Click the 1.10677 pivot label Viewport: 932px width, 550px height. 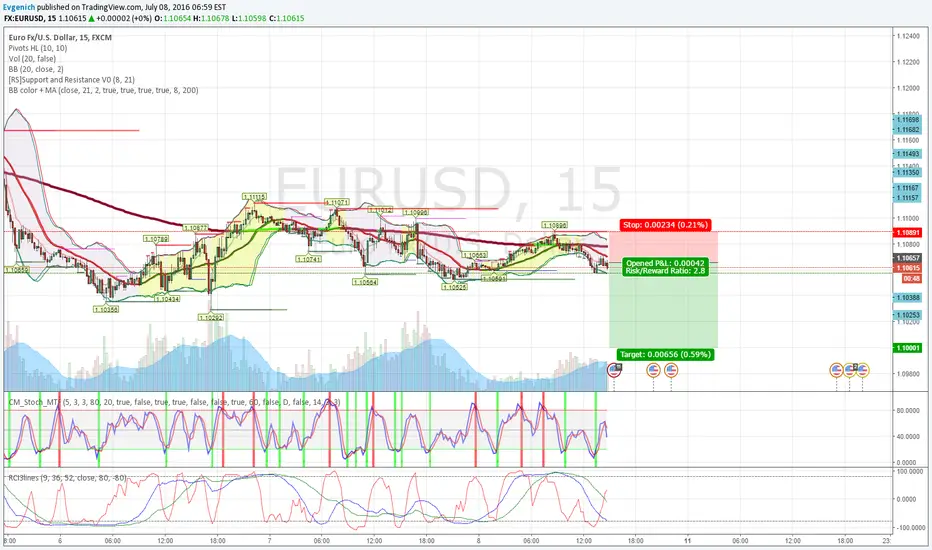196,228
